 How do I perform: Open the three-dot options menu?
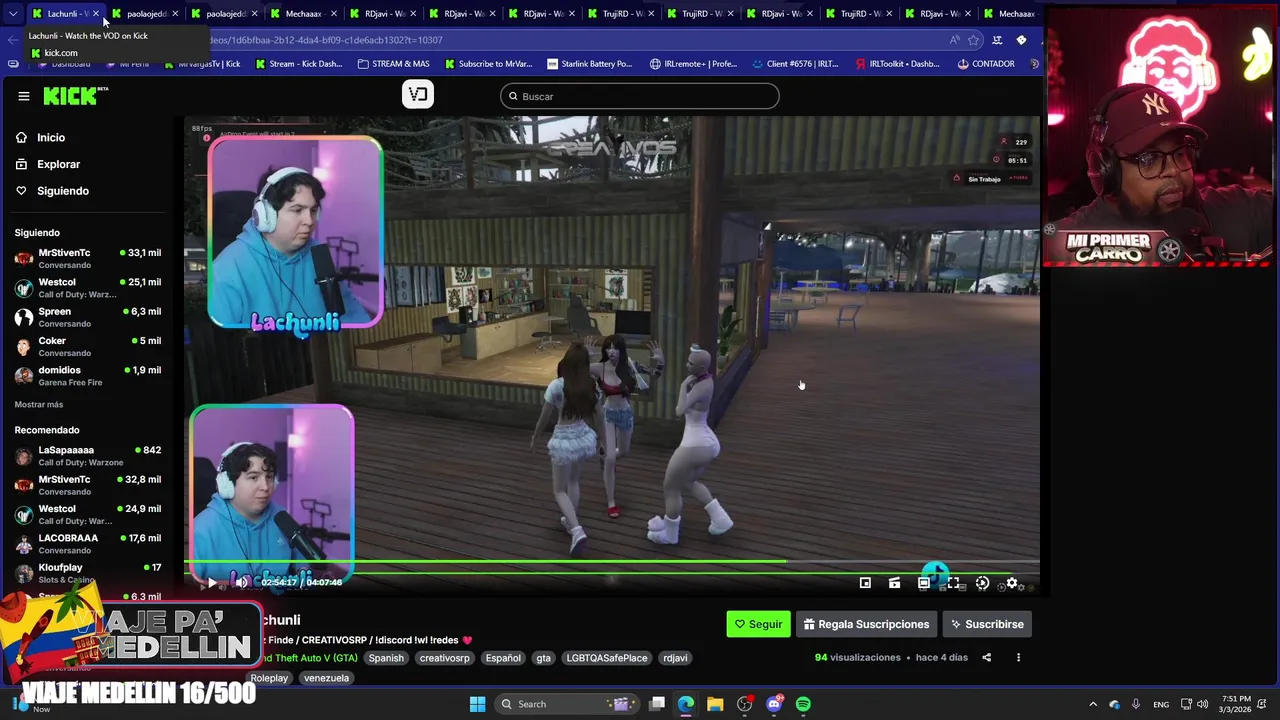tap(1018, 657)
